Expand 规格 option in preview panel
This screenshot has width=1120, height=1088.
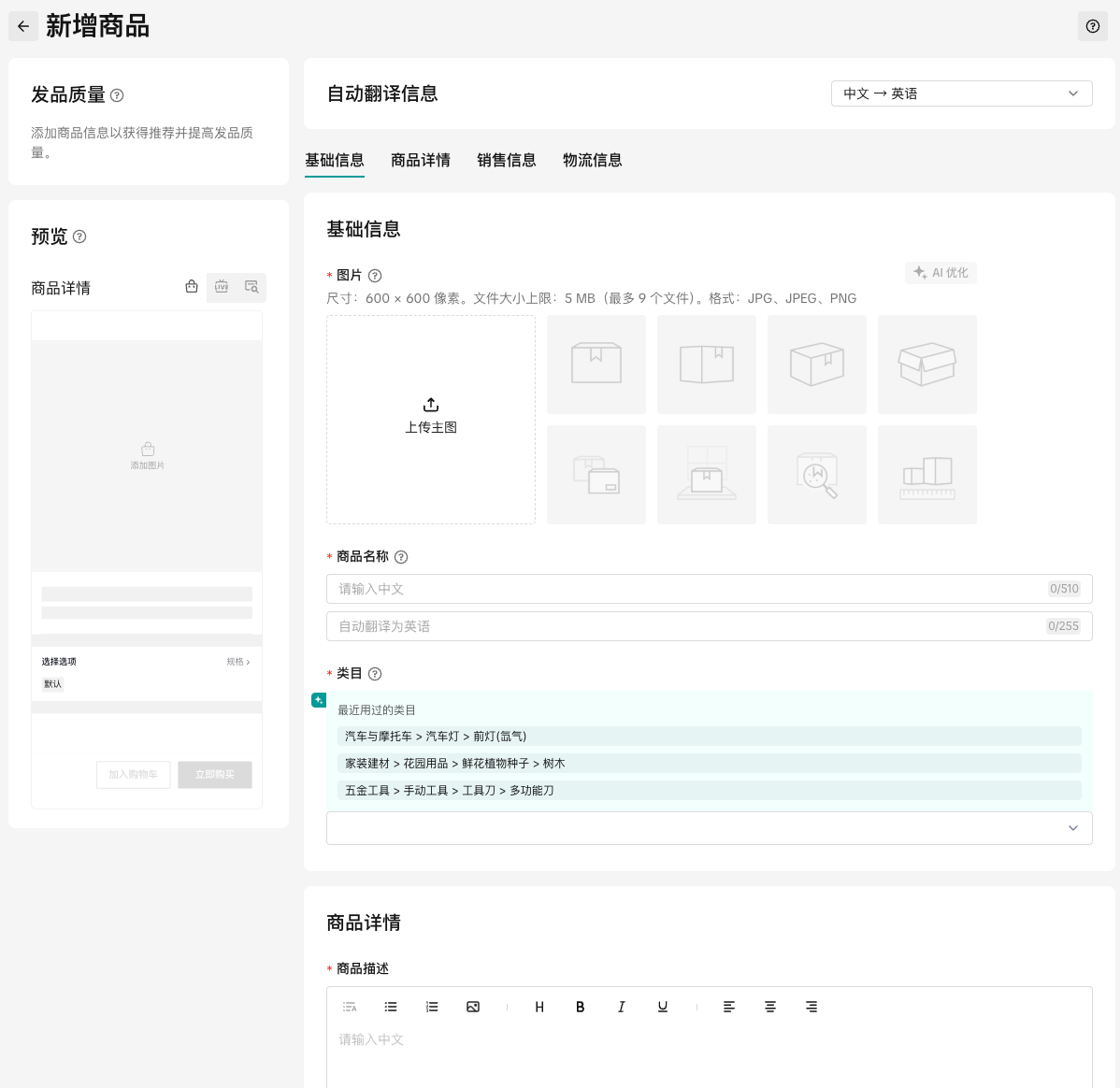[238, 662]
